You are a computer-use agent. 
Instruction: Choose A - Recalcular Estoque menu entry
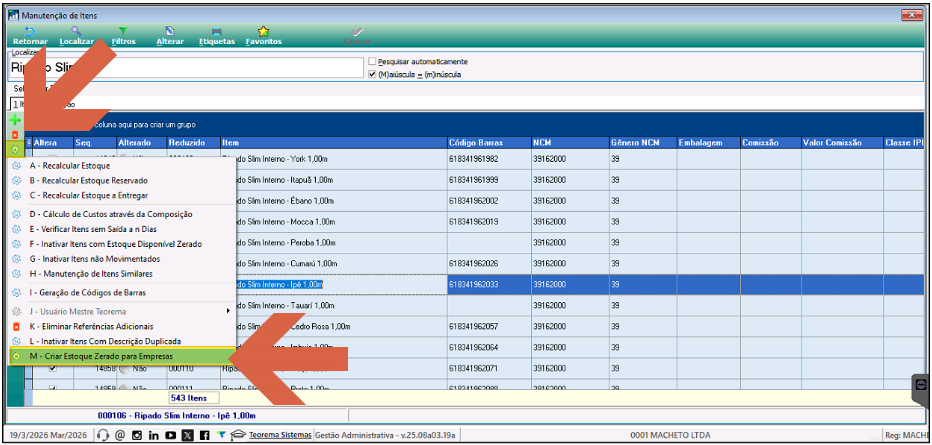(120, 166)
